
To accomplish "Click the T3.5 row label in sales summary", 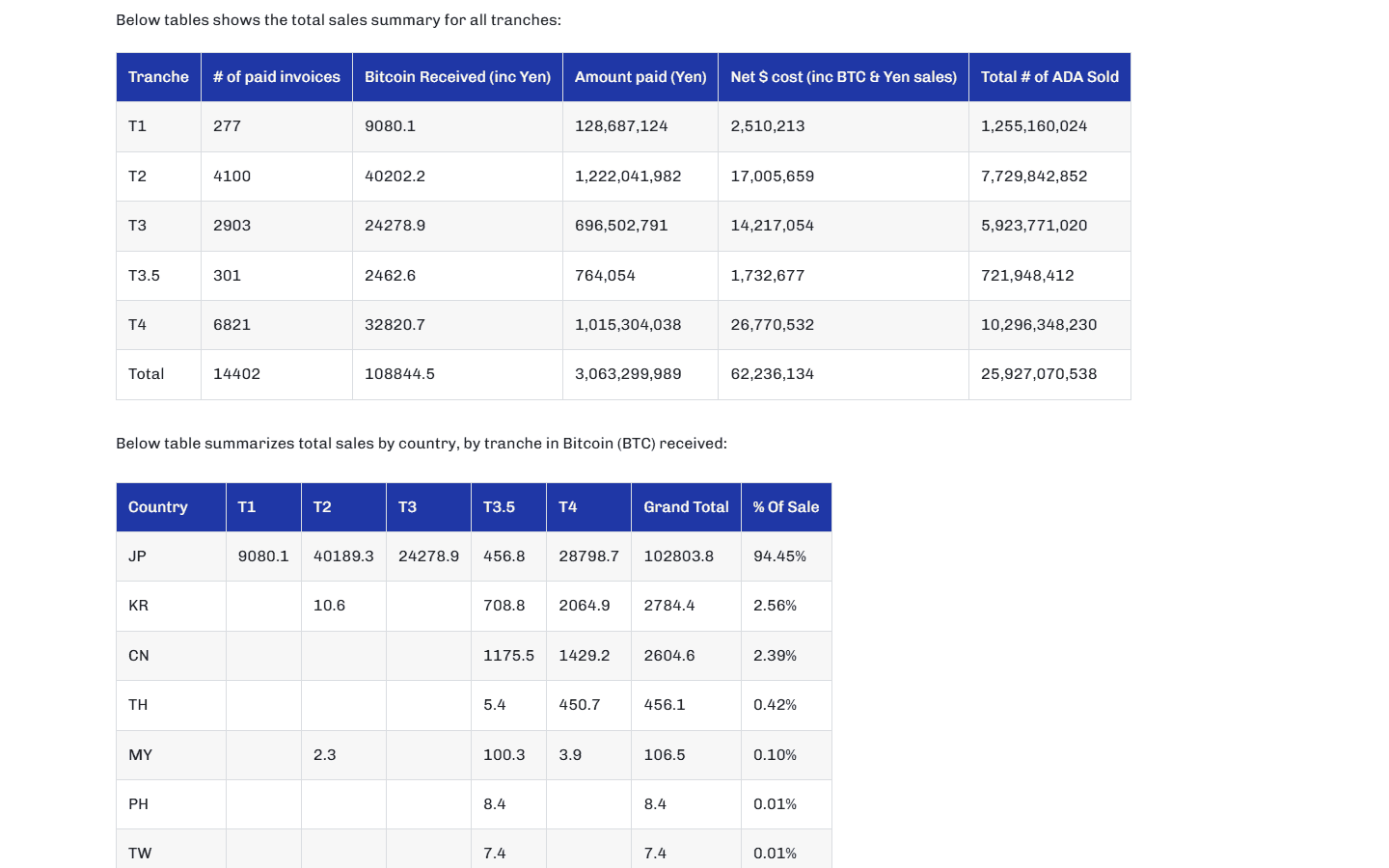I will click(x=144, y=276).
